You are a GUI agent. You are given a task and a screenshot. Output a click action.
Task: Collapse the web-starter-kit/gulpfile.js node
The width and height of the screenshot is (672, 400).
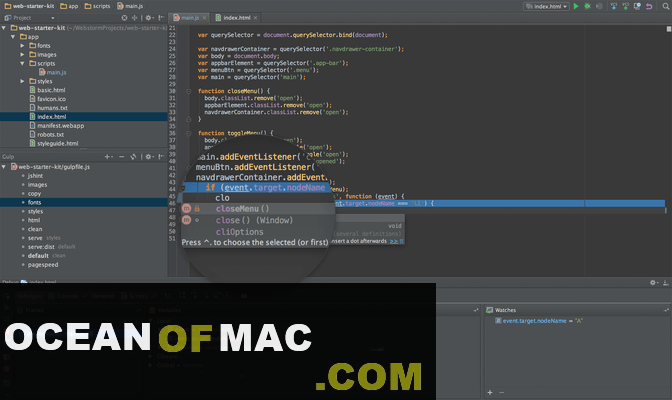coord(4,167)
